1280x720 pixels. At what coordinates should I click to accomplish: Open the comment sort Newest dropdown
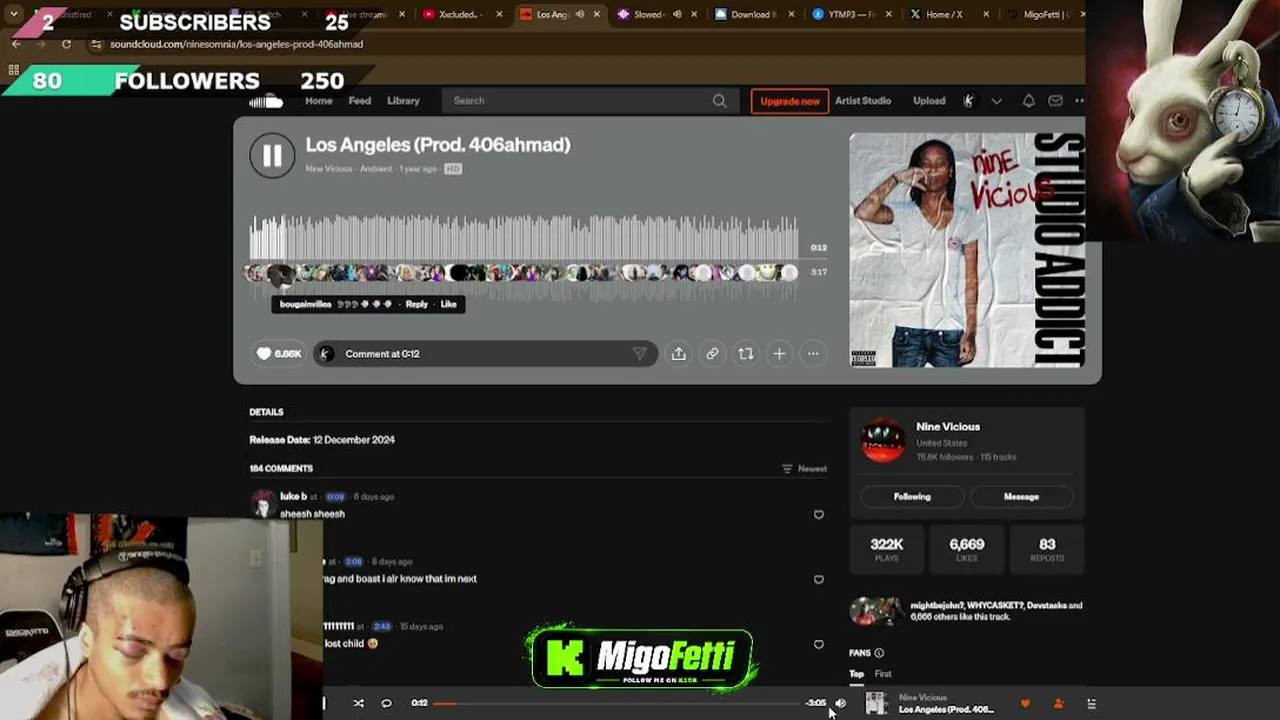(x=805, y=468)
